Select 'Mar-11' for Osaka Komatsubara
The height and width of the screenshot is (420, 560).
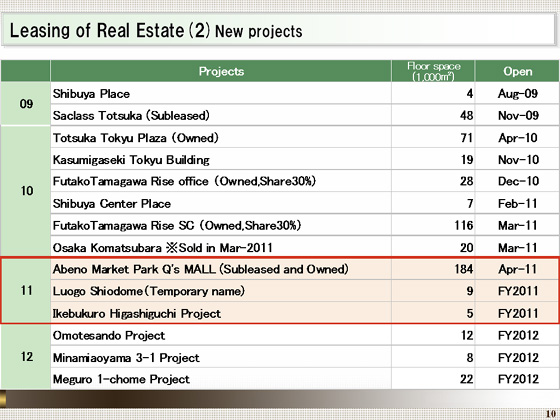click(518, 248)
